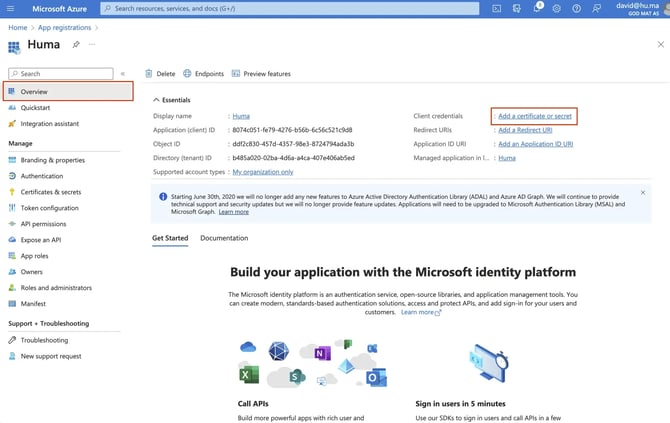This screenshot has width=670, height=423.
Task: Click the Call APIs heading
Action: [x=253, y=404]
